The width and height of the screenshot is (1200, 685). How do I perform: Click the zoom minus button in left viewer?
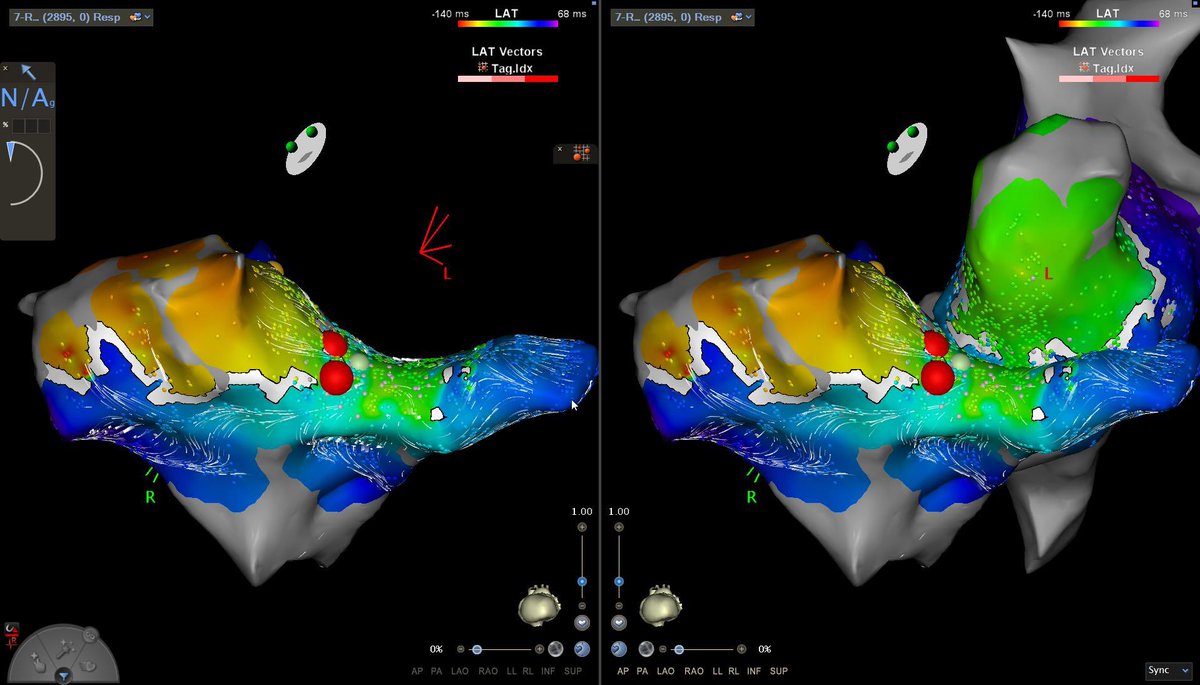582,606
